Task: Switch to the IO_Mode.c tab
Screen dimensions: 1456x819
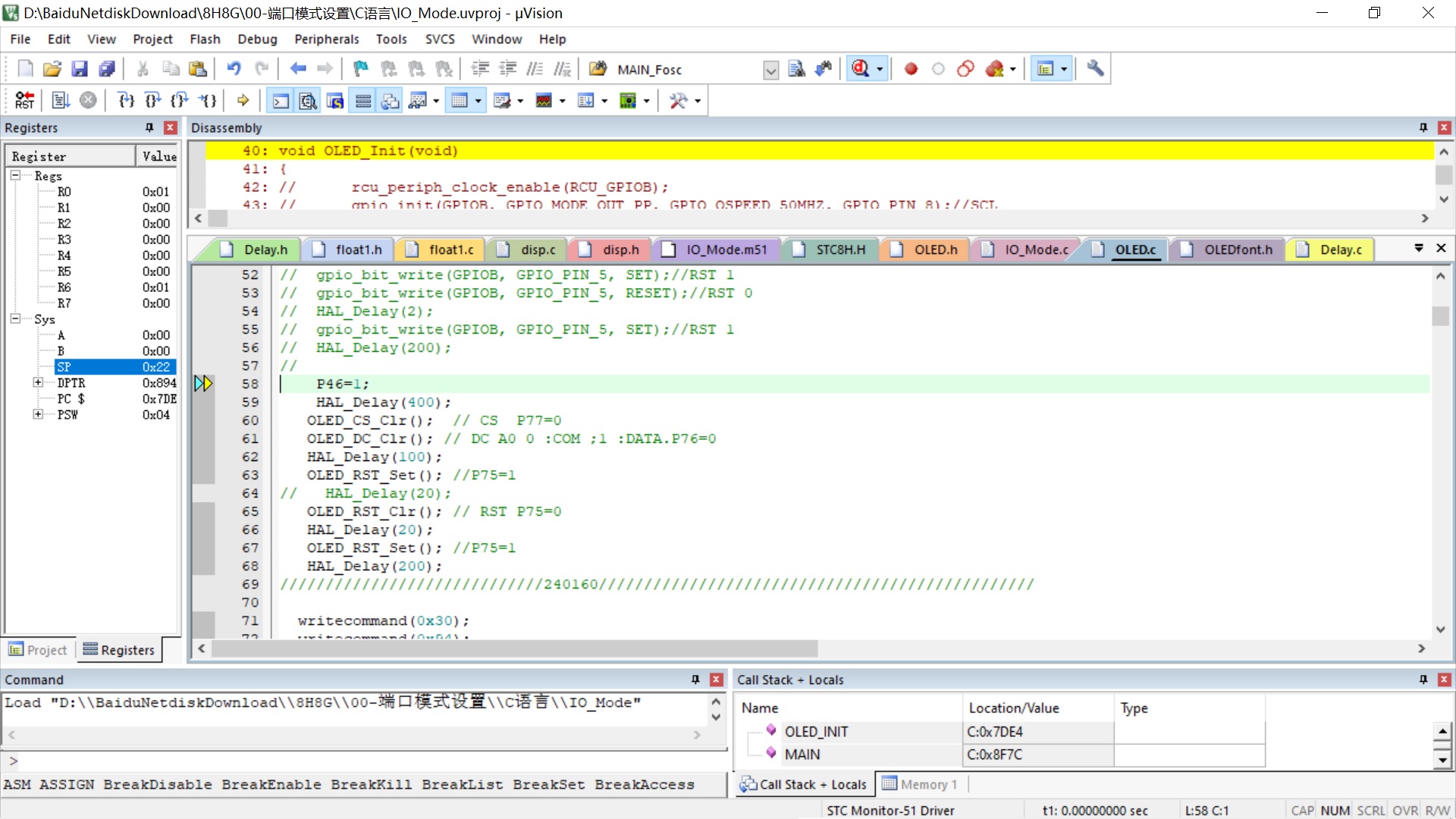Action: [x=1025, y=249]
